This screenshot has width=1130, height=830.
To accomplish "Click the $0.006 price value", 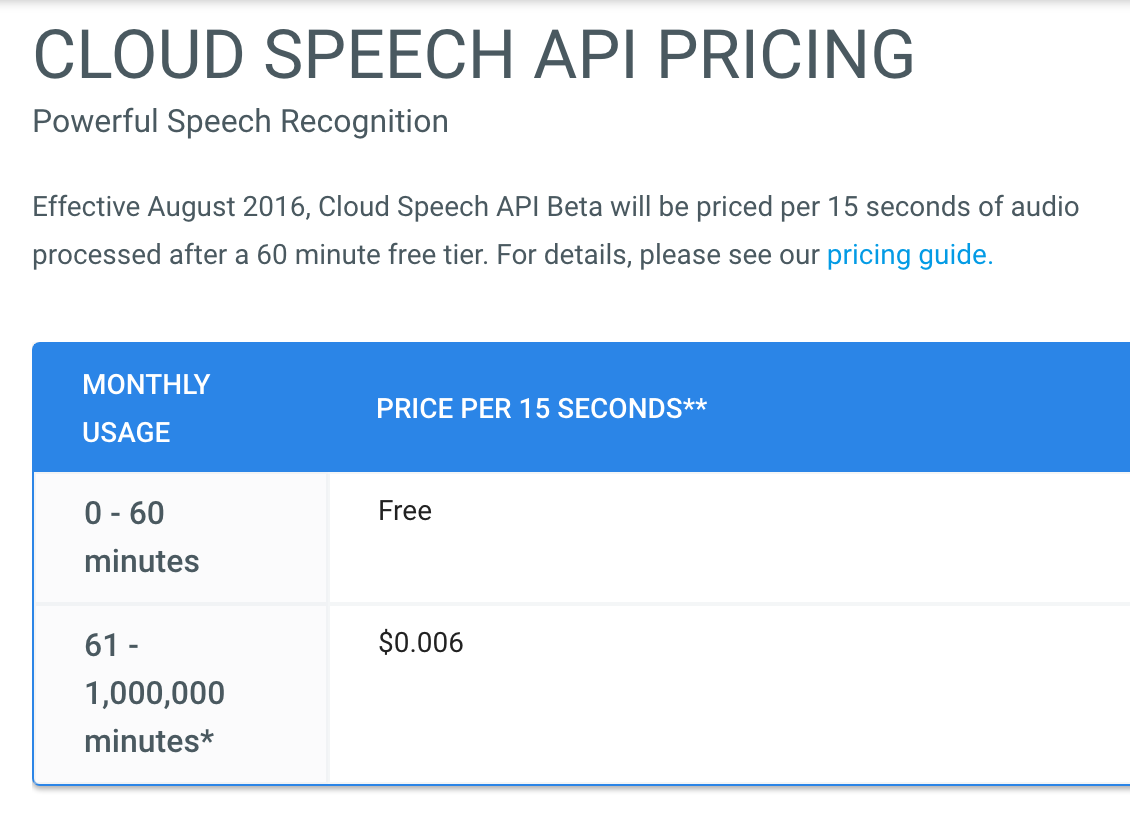I will tap(421, 643).
